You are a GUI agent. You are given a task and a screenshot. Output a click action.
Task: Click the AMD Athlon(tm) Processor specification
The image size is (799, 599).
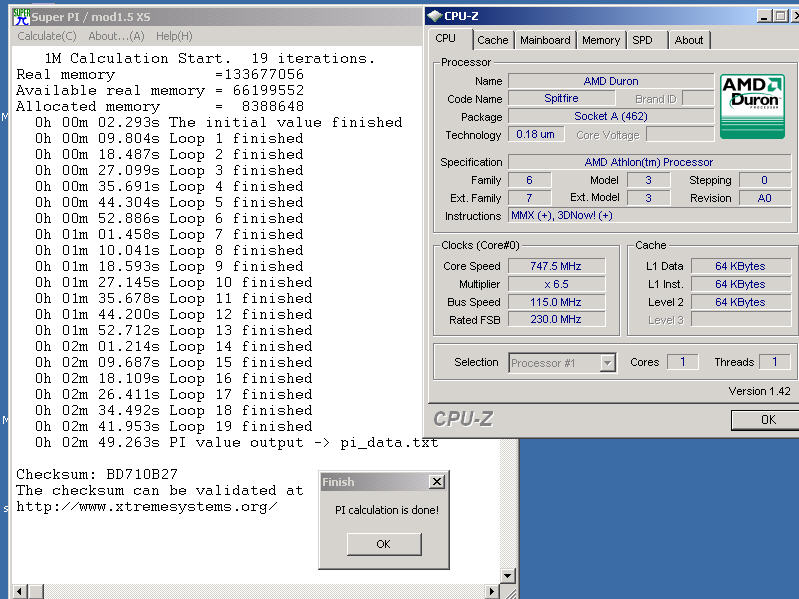(649, 162)
